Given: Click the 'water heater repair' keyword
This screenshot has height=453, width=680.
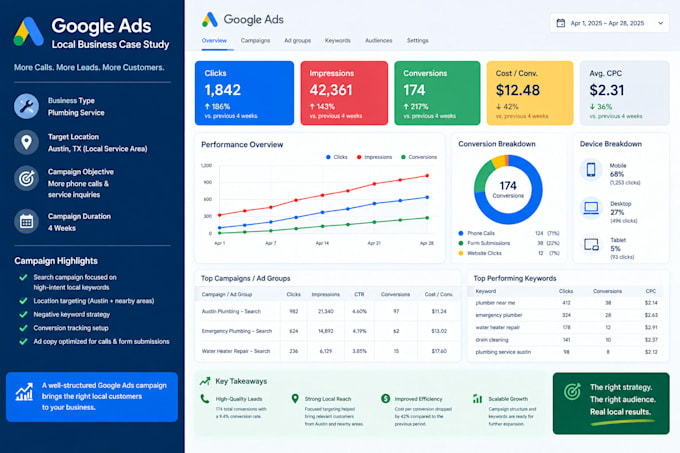Looking at the screenshot, I should pyautogui.click(x=497, y=327).
